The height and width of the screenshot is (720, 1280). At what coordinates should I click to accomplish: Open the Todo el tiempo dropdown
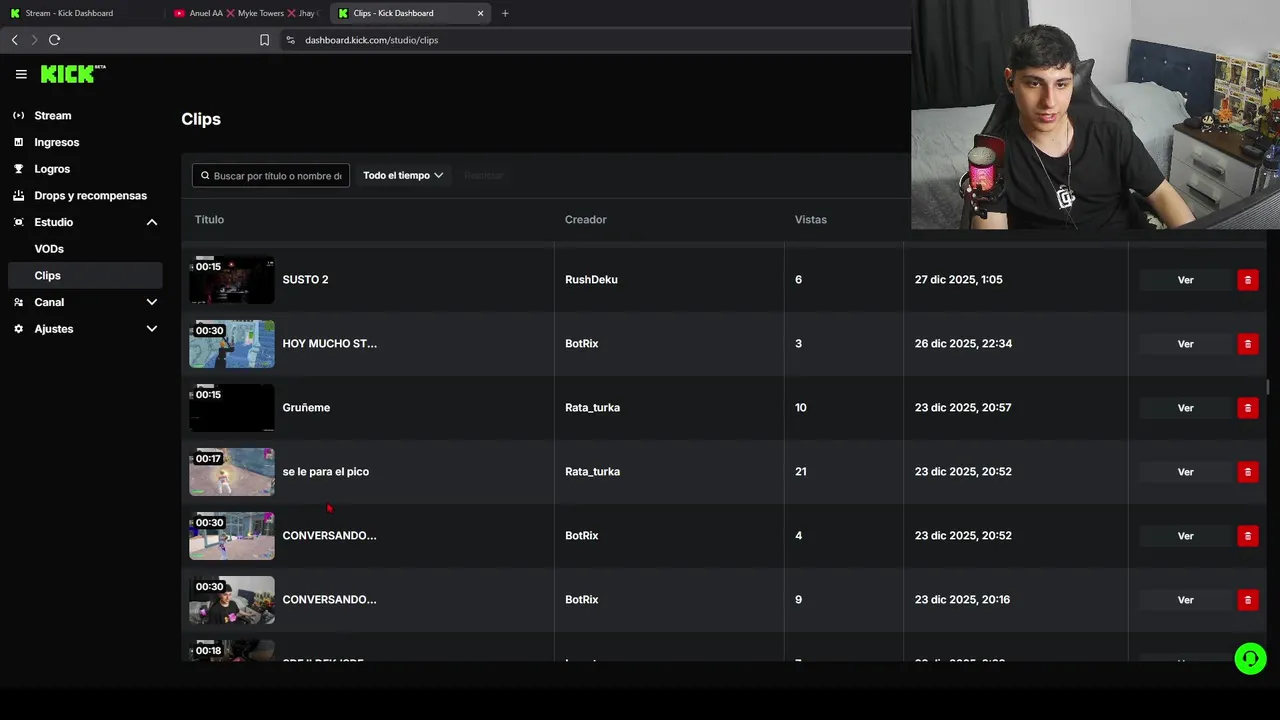[x=403, y=176]
